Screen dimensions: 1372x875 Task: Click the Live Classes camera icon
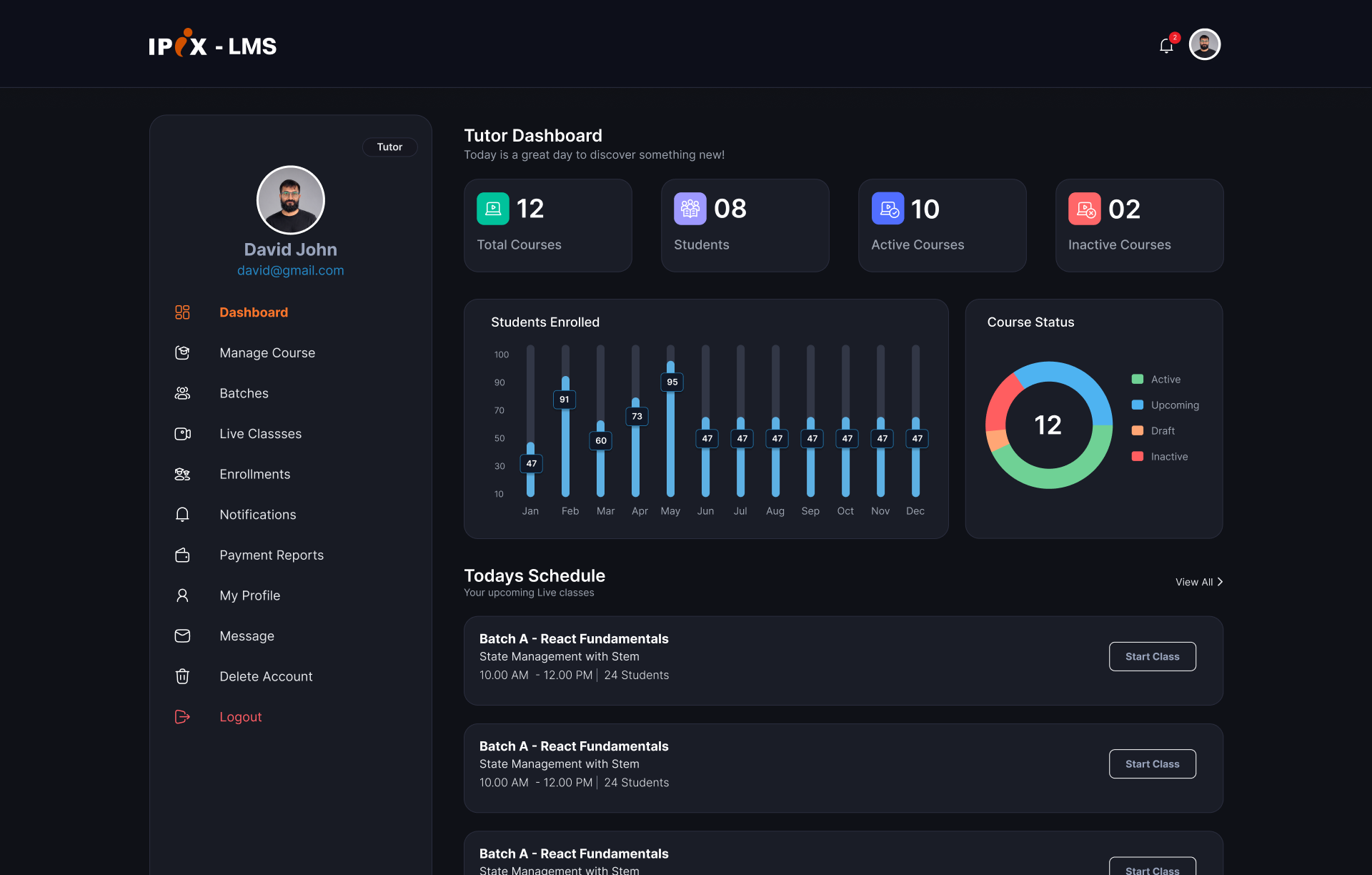click(x=182, y=434)
